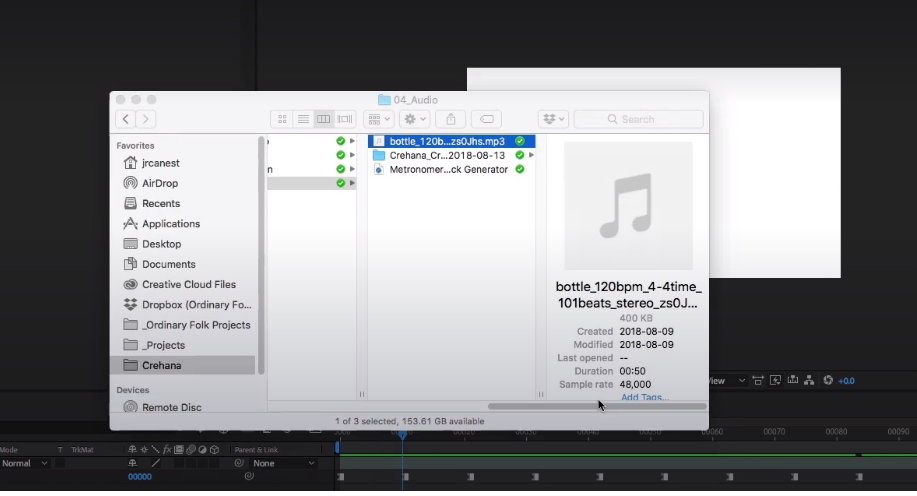Toggle the layer's quality switch
This screenshot has height=496, width=917.
coord(156,463)
